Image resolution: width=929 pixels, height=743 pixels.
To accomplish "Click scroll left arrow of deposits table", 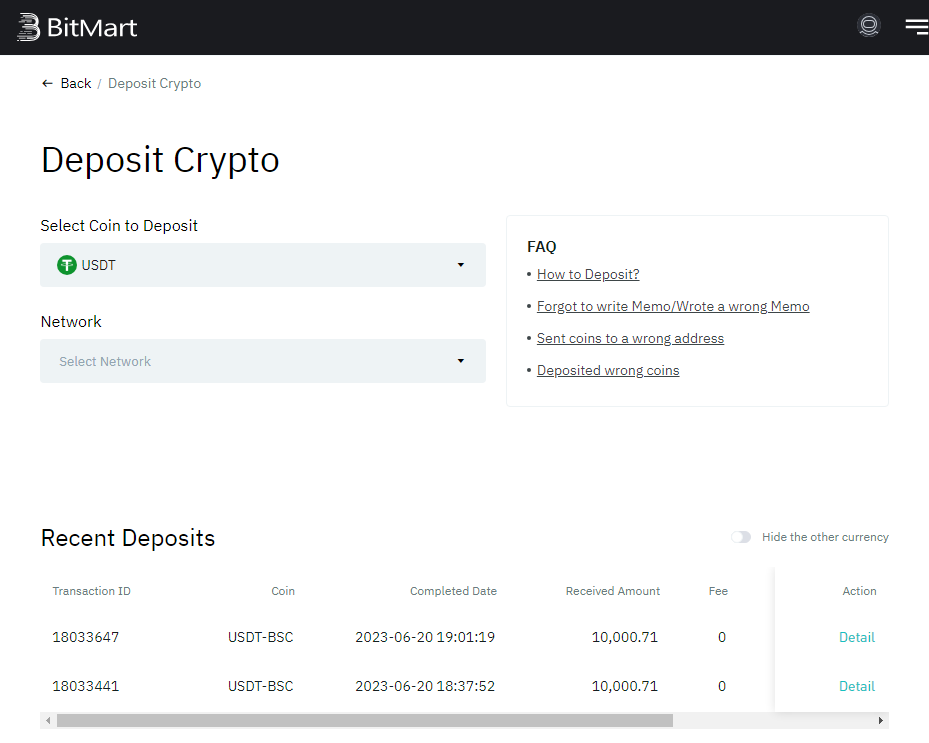I will (48, 720).
